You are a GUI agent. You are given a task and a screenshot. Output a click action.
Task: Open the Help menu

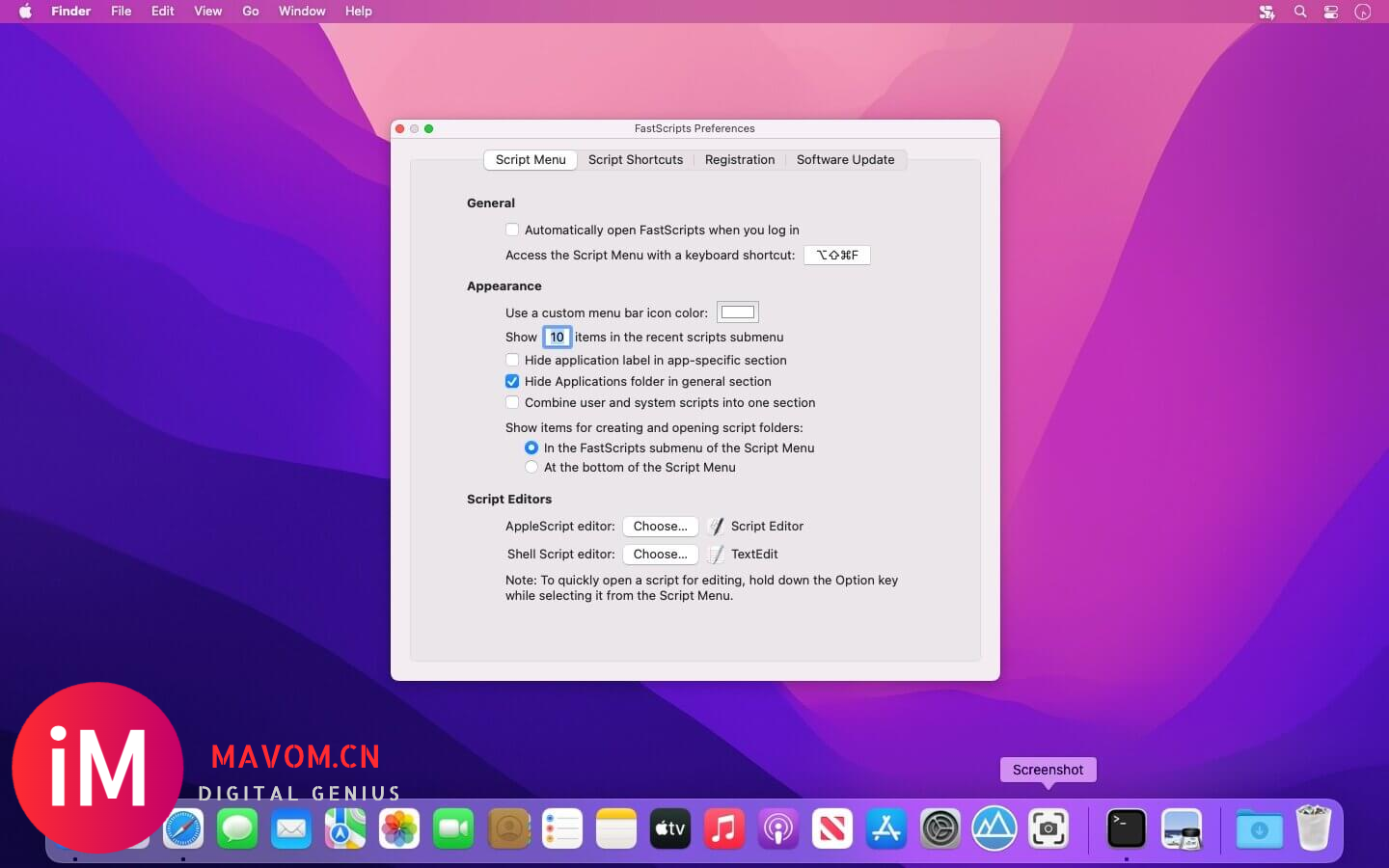coord(359,12)
